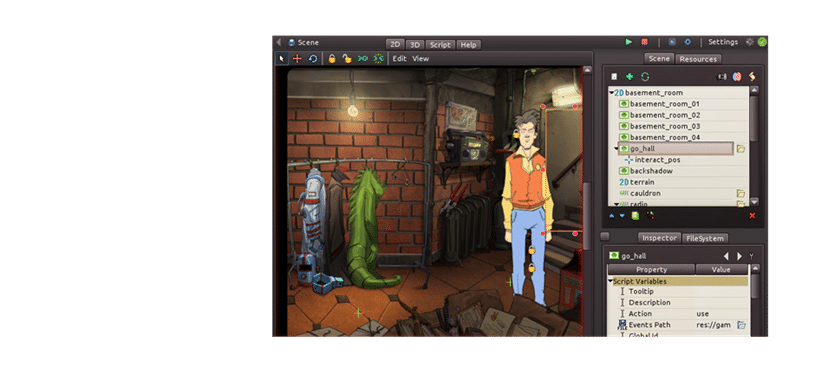The height and width of the screenshot is (381, 815).
Task: Open the node script lightning icon
Action: click(752, 76)
